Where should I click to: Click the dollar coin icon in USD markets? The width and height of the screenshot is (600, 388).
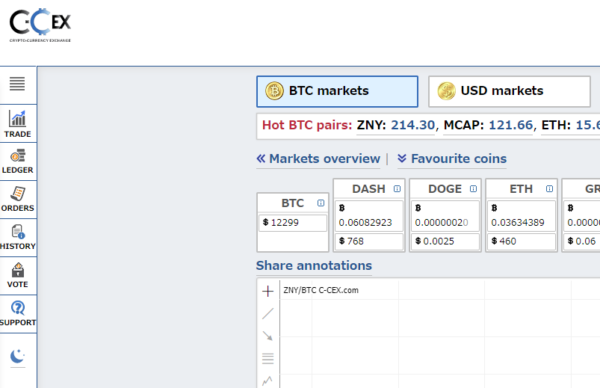point(447,91)
